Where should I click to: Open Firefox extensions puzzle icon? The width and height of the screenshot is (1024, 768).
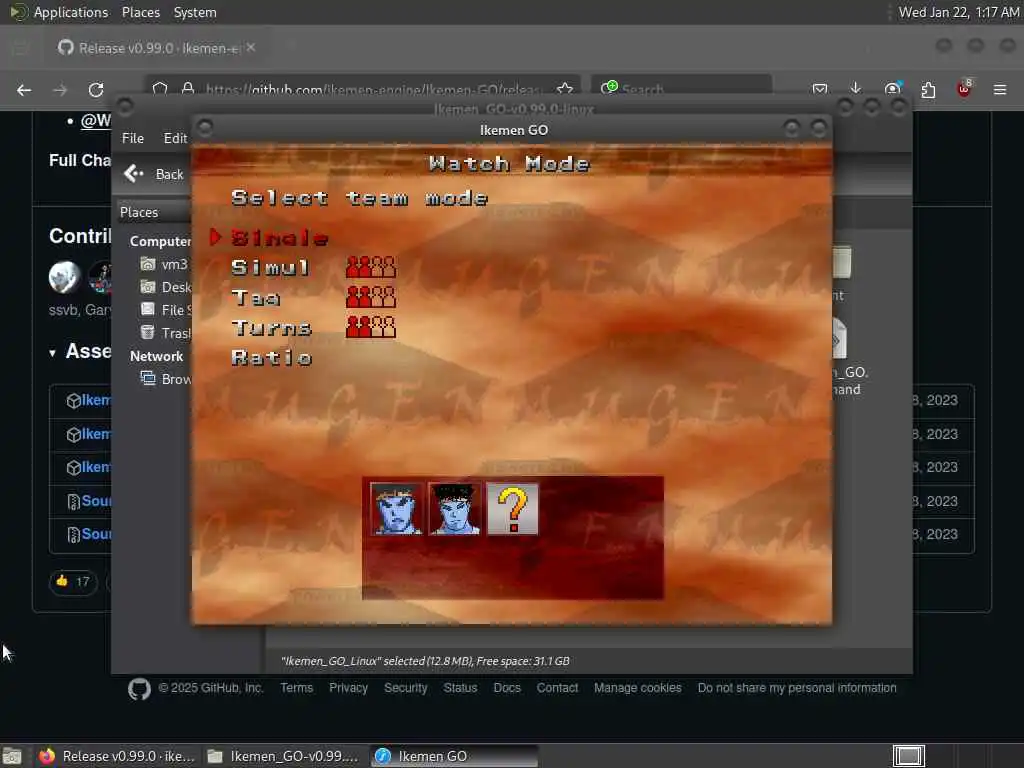click(x=928, y=89)
